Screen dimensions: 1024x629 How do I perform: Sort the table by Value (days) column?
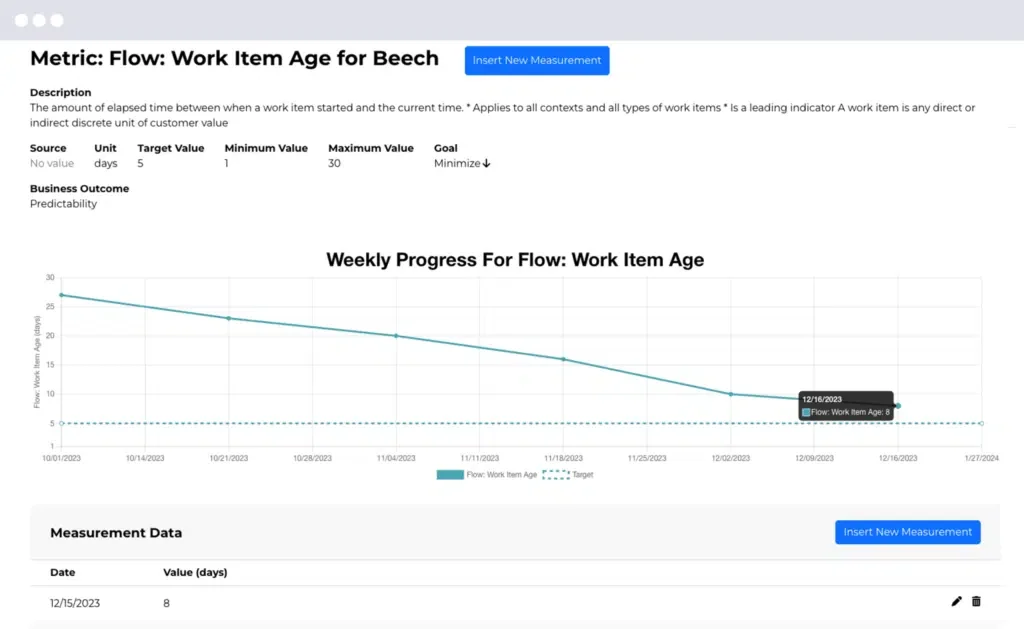[194, 572]
